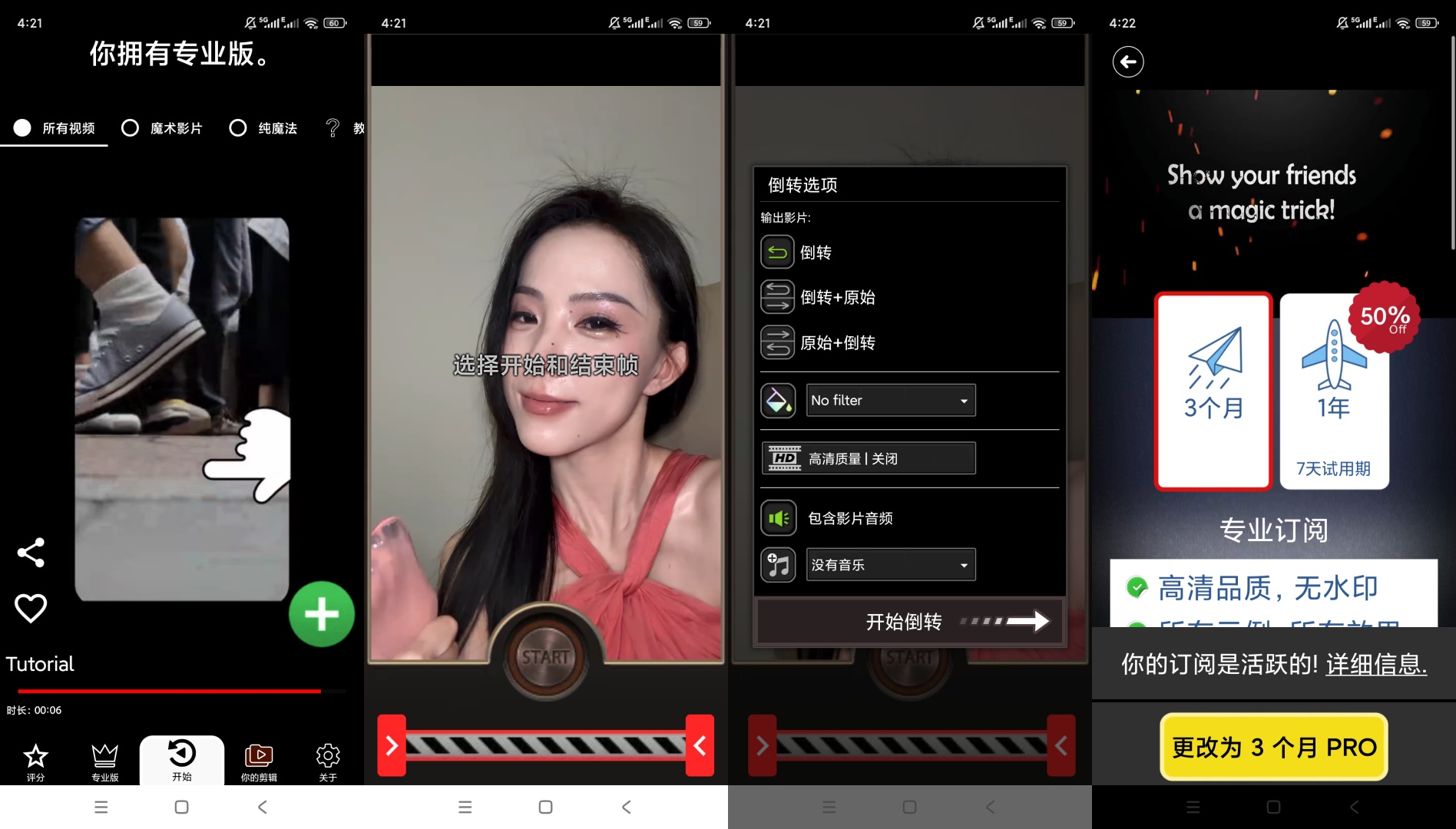1456x829 pixels.
Task: Open the 专业版 crown tab
Action: click(x=105, y=761)
